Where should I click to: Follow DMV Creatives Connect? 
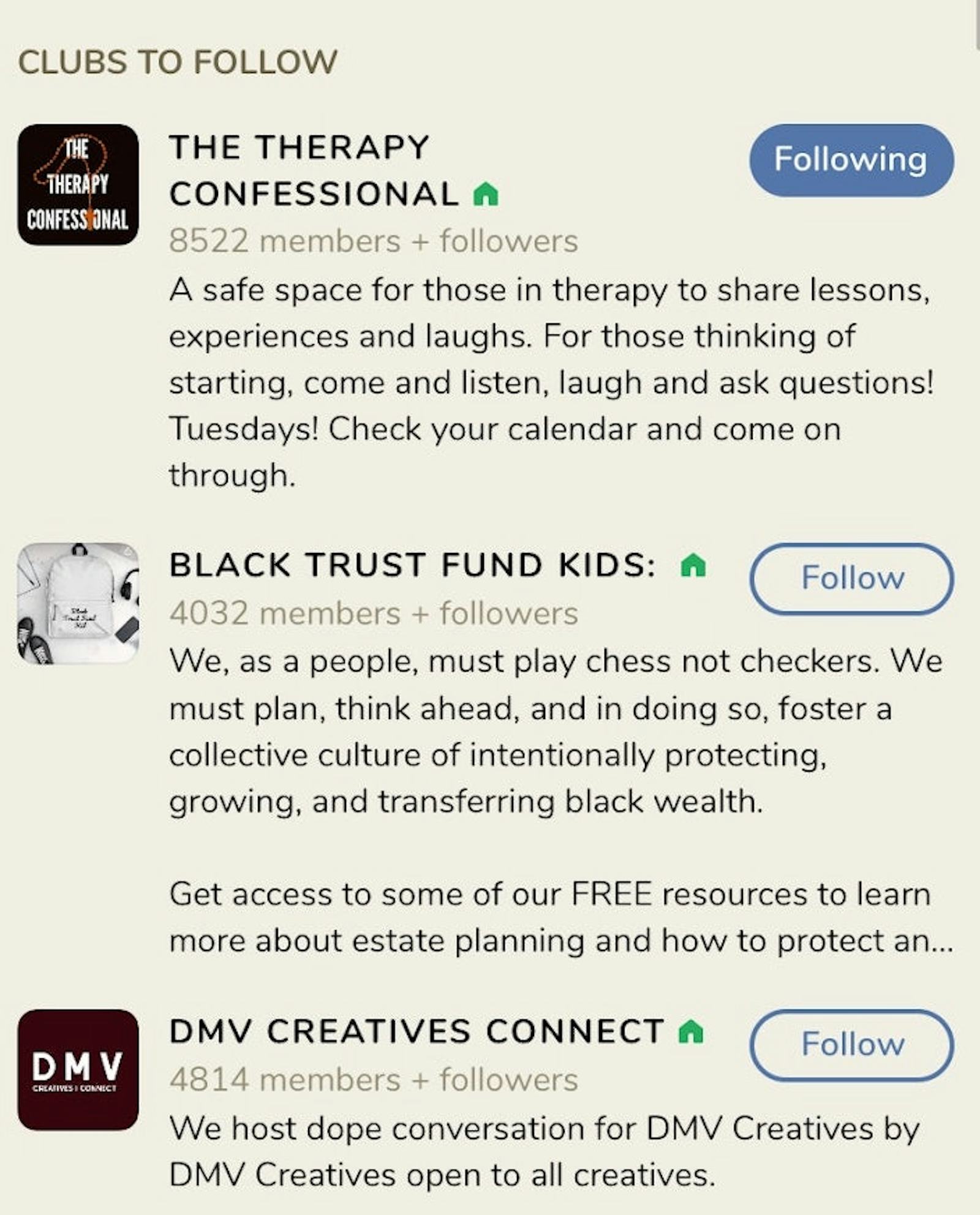(x=851, y=1045)
